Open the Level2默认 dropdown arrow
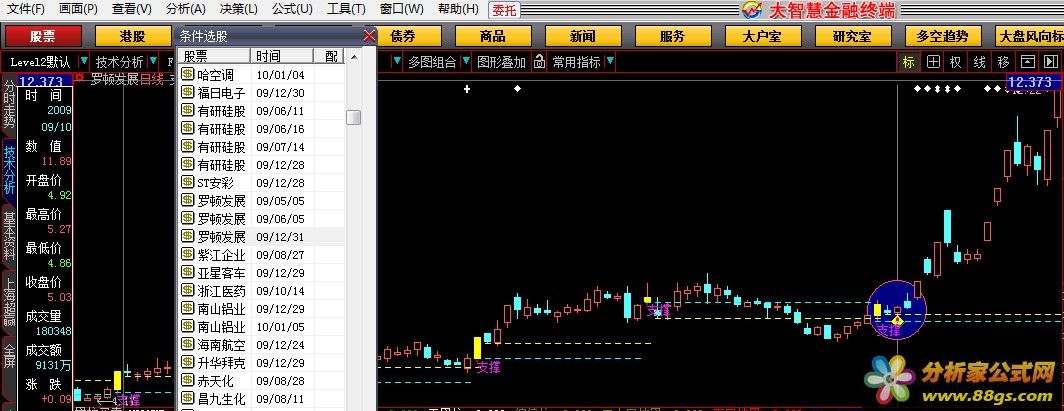The width and height of the screenshot is (1064, 411). coord(83,62)
